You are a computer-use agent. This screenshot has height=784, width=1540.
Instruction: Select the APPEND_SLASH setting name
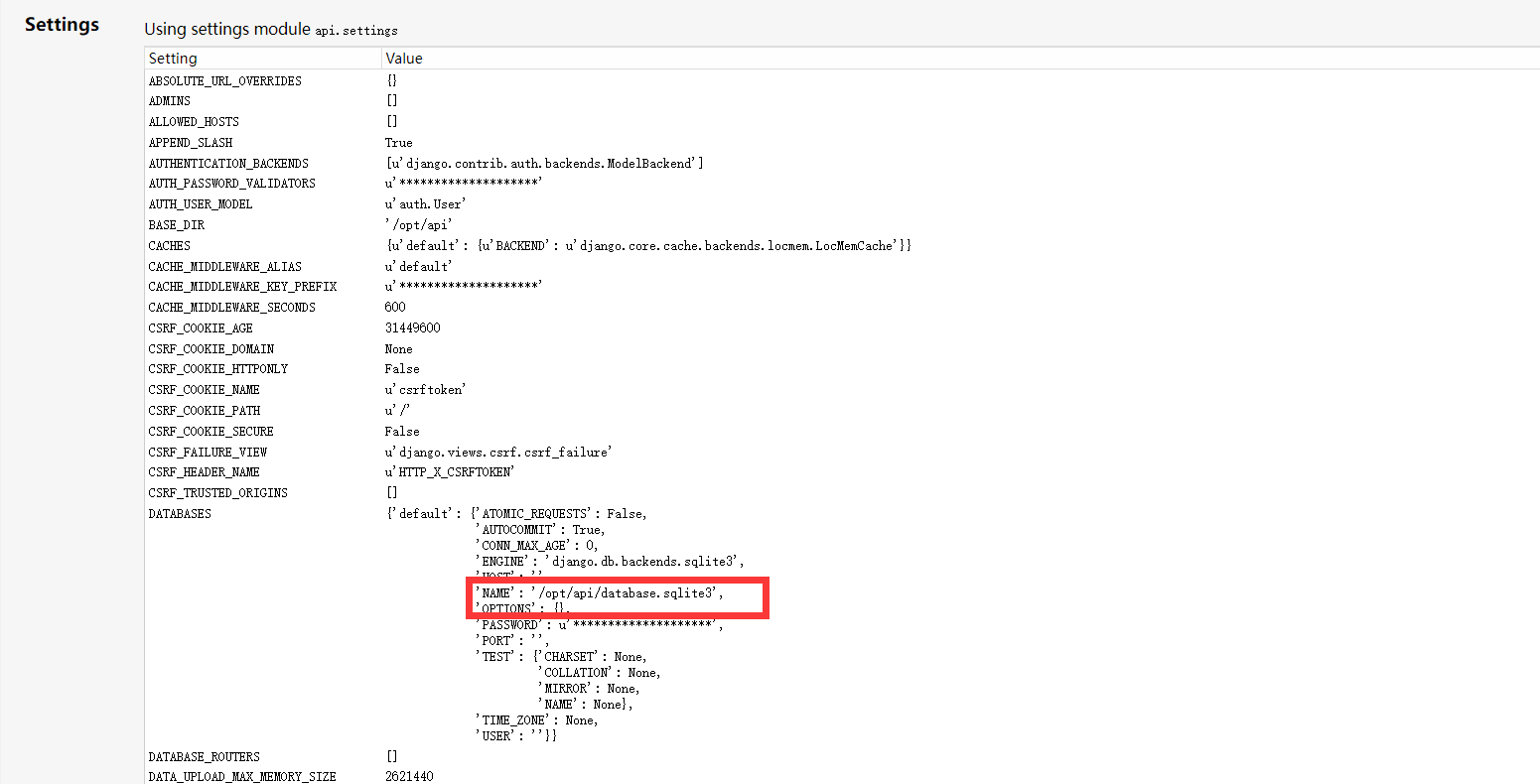pos(191,143)
